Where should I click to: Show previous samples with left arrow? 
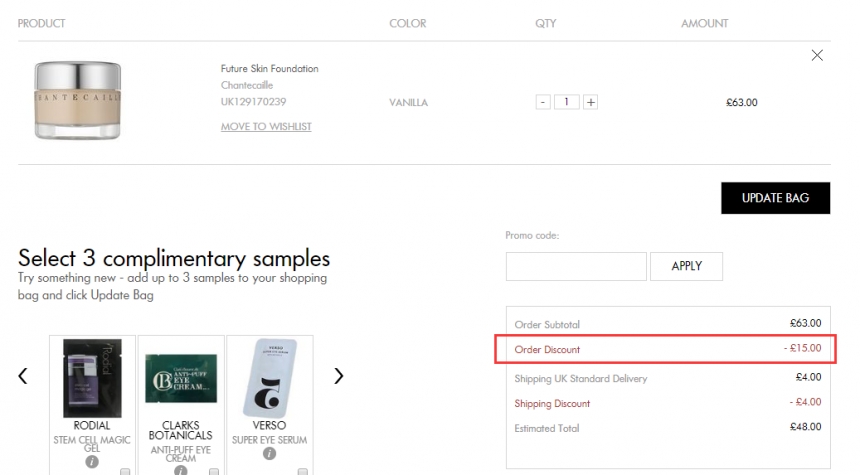[x=23, y=376]
